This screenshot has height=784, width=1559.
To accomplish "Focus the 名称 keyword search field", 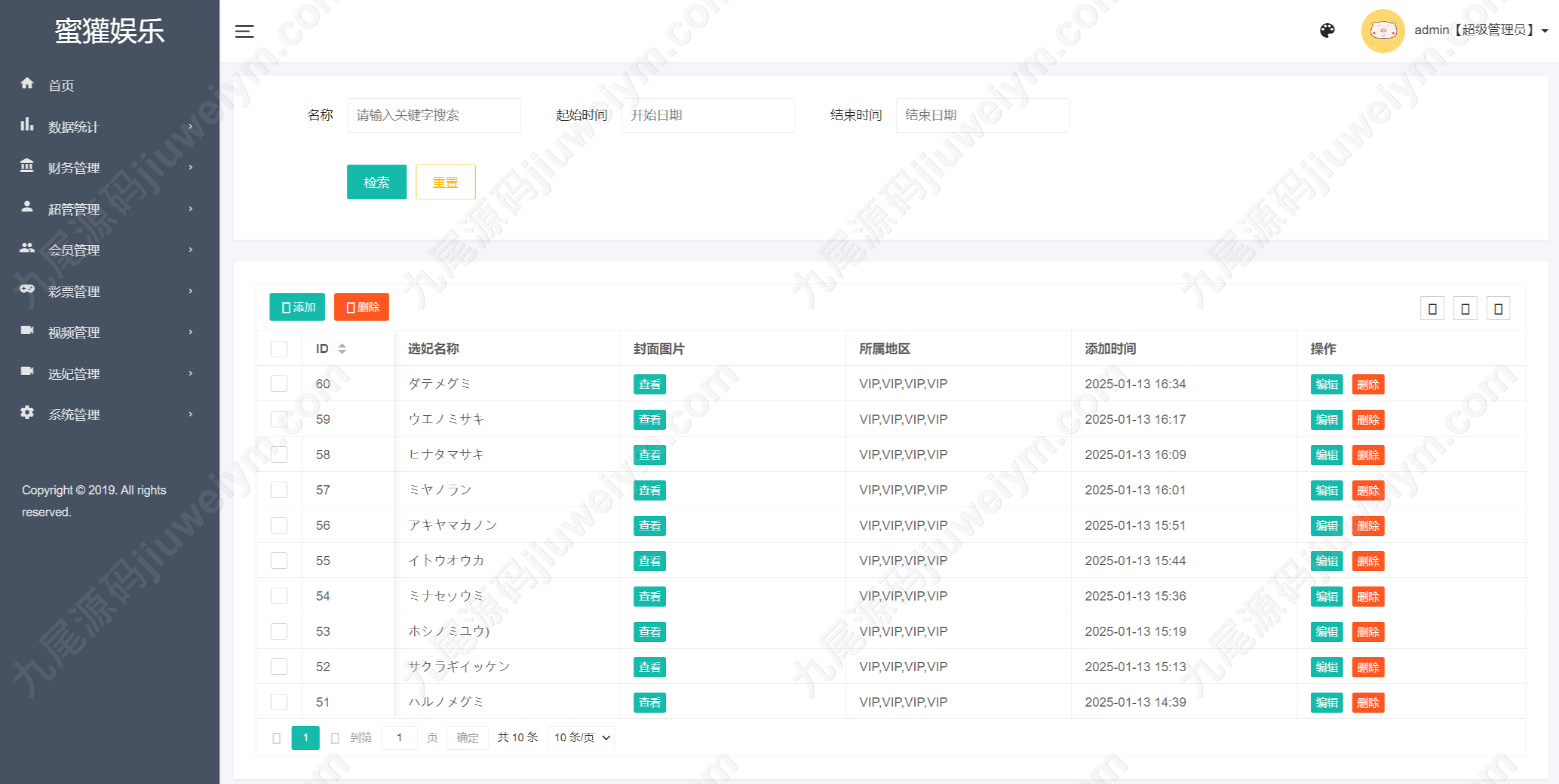I will coord(434,115).
